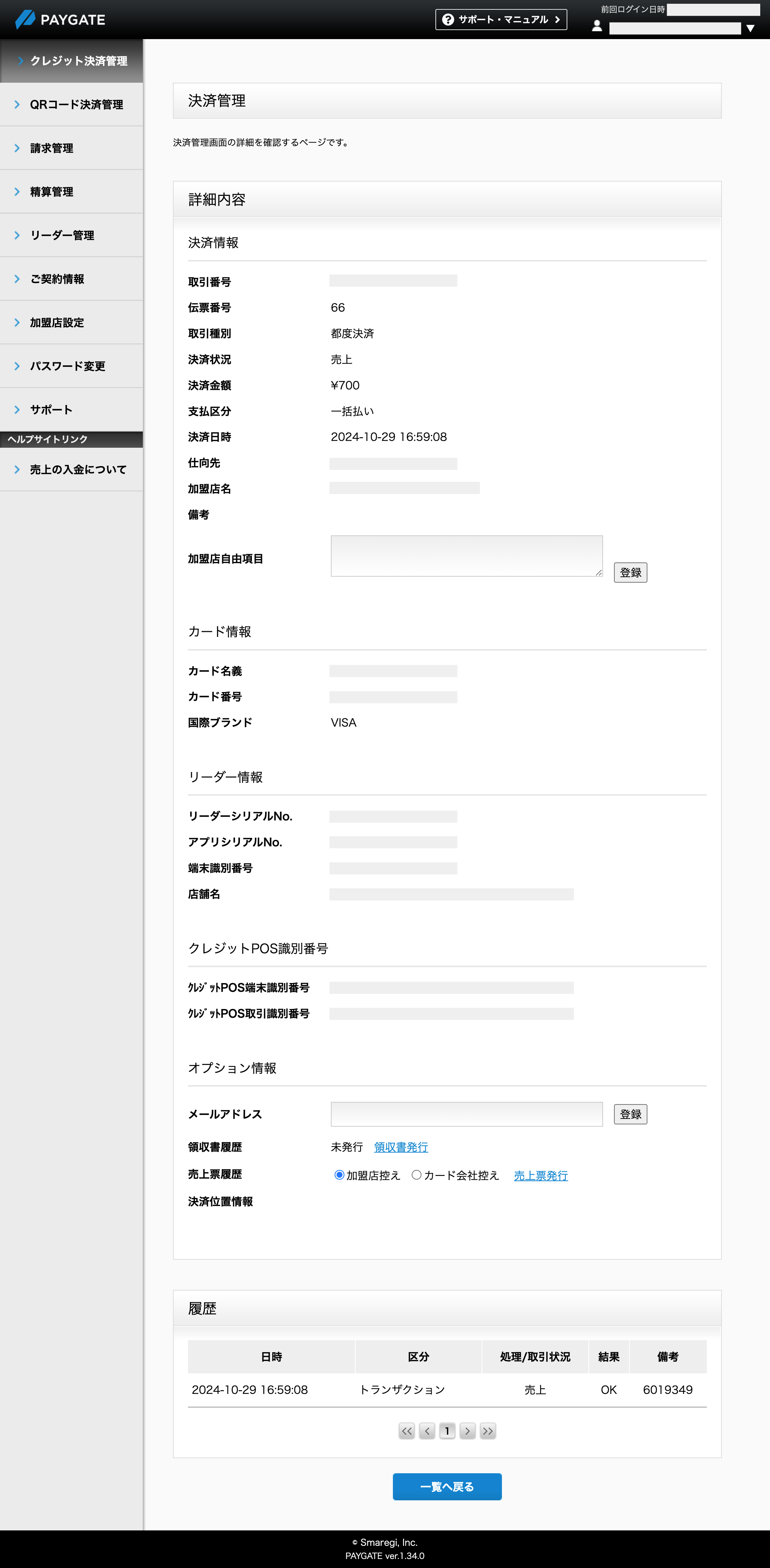Click the 備考 column header in 履歴

pyautogui.click(x=668, y=1357)
